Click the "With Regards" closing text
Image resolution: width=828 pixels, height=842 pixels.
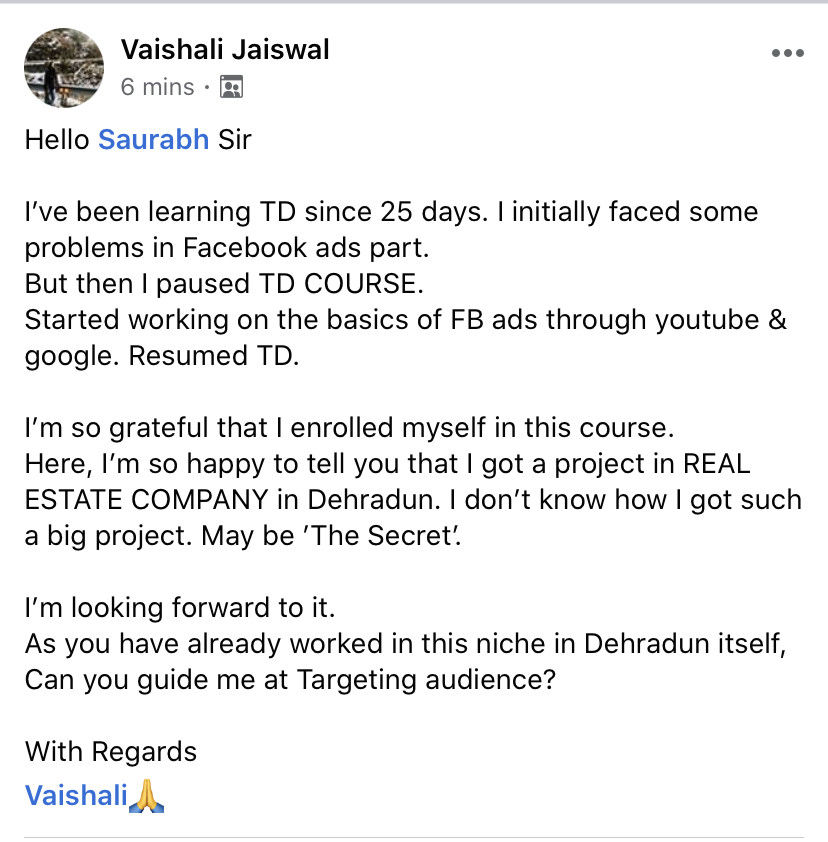(x=110, y=752)
